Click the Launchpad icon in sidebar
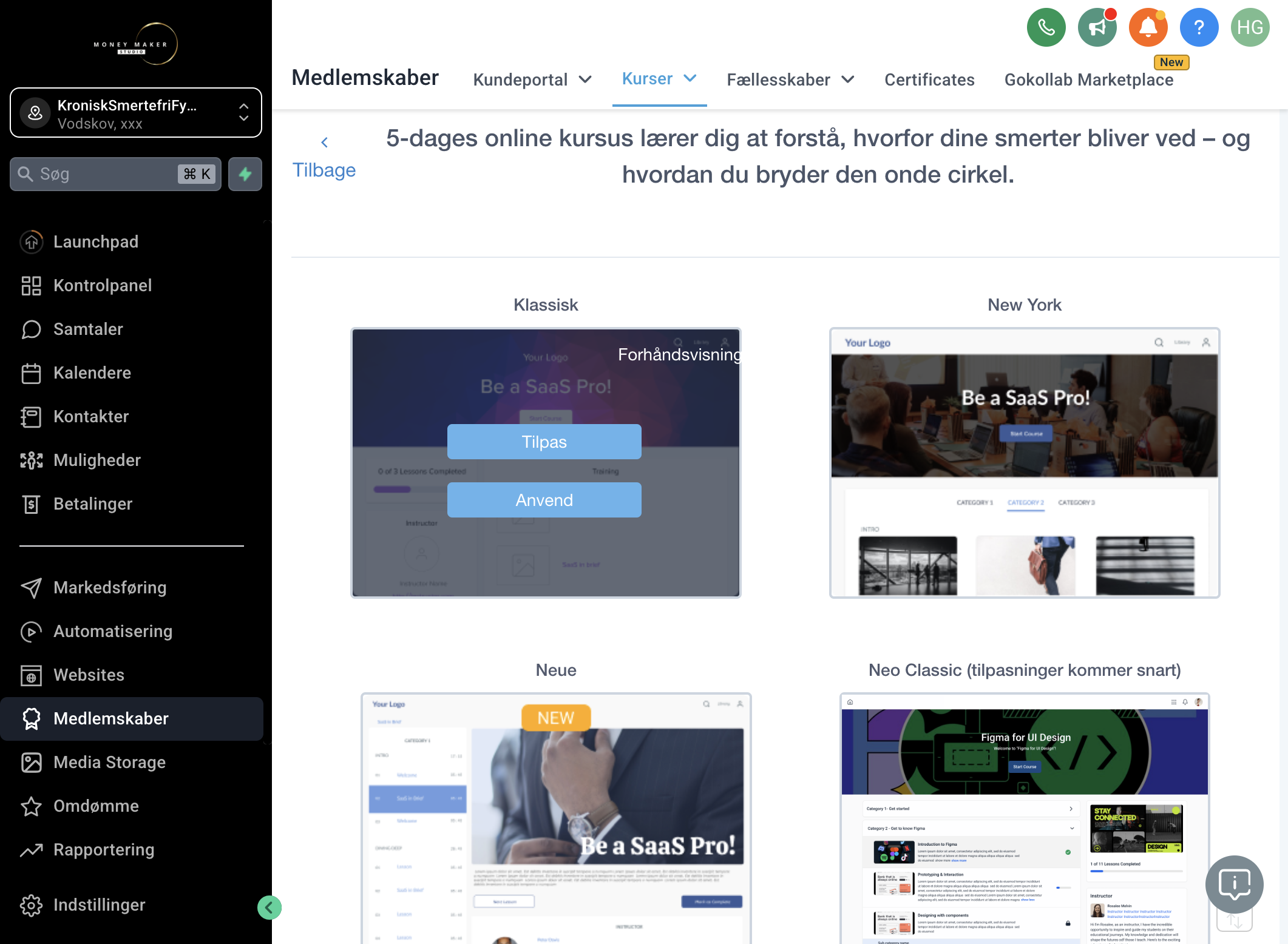 pyautogui.click(x=31, y=241)
